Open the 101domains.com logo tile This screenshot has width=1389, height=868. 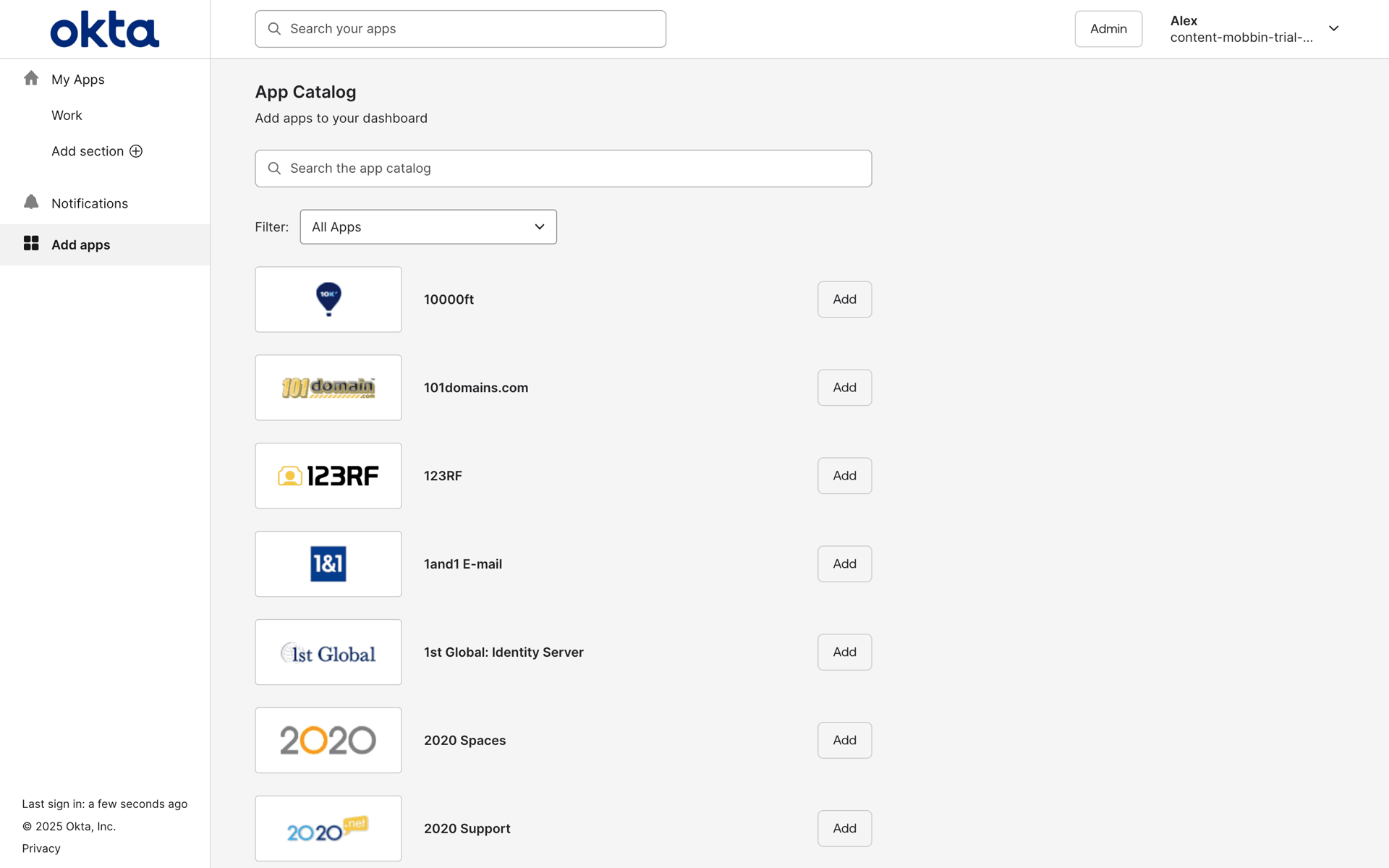pos(328,388)
